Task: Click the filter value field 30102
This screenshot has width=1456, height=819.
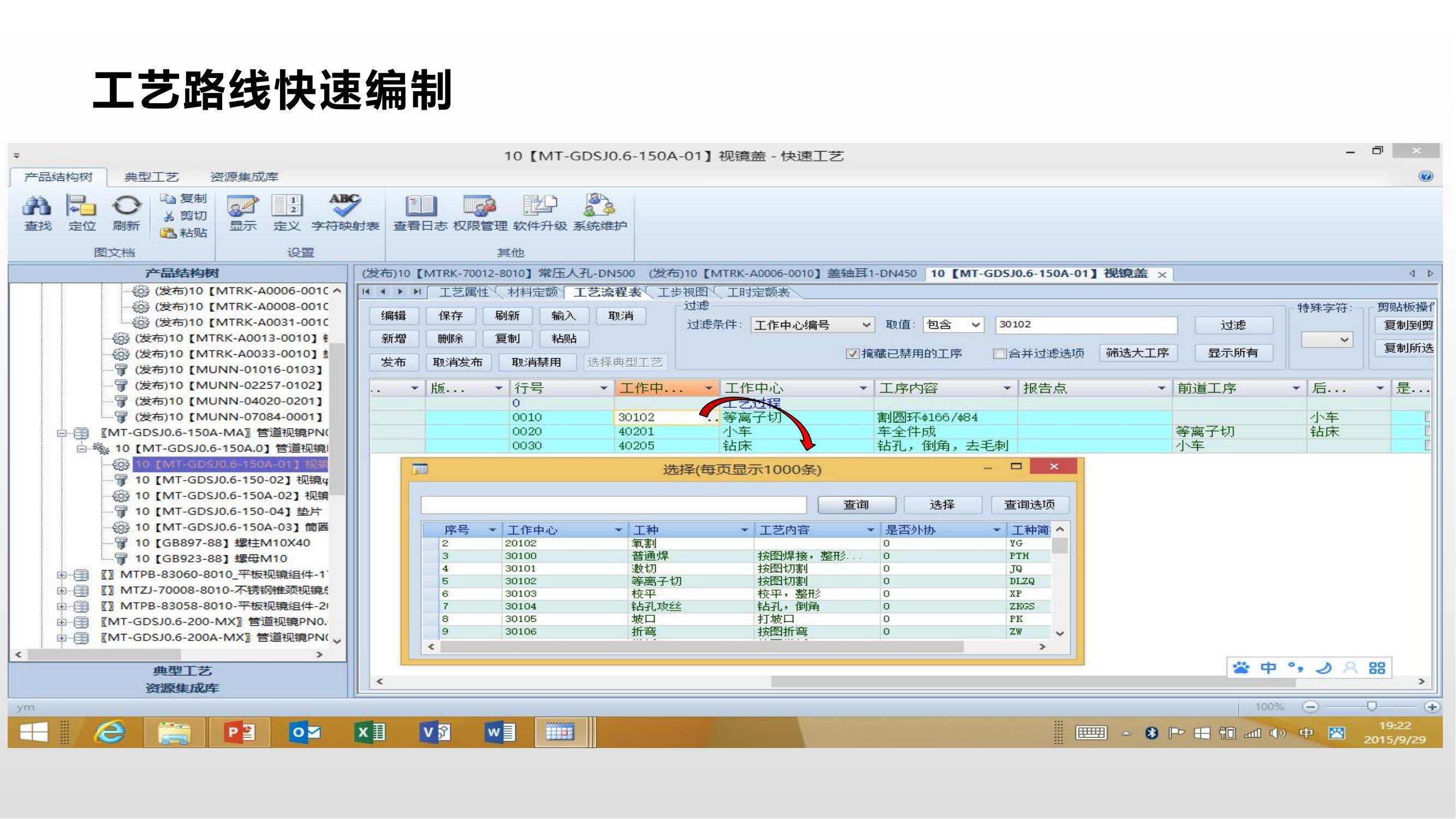Action: [1085, 324]
